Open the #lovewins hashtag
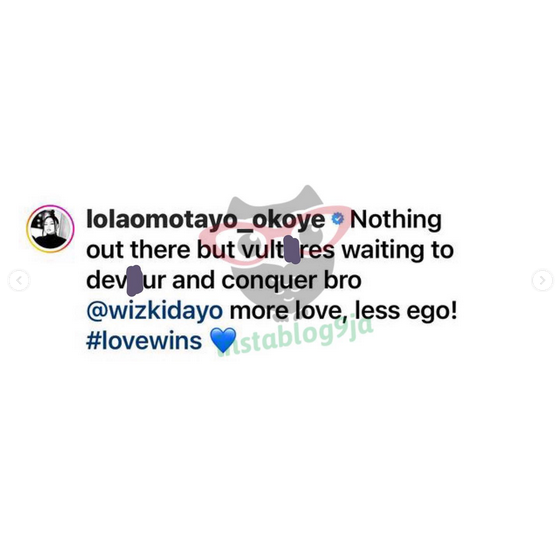This screenshot has height=560, width=560. (x=144, y=341)
